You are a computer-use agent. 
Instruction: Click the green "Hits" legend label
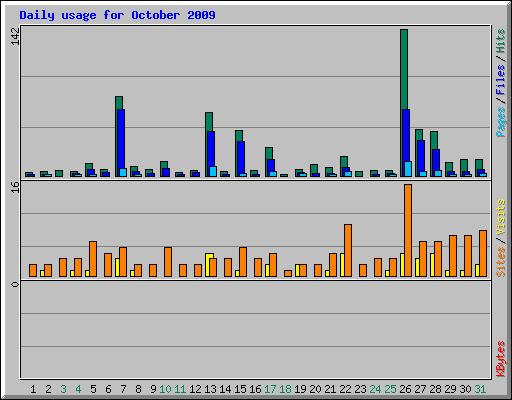[x=500, y=41]
